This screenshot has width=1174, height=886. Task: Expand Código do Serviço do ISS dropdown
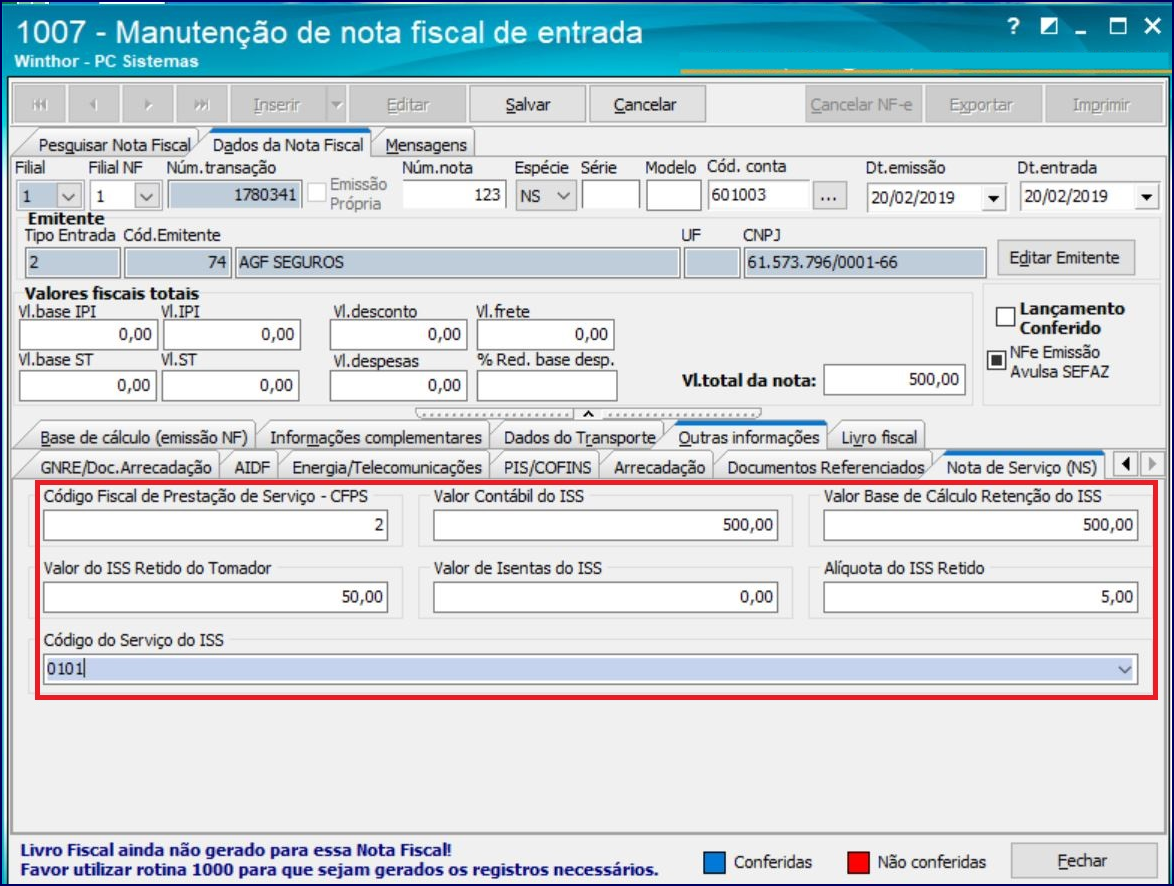1125,669
